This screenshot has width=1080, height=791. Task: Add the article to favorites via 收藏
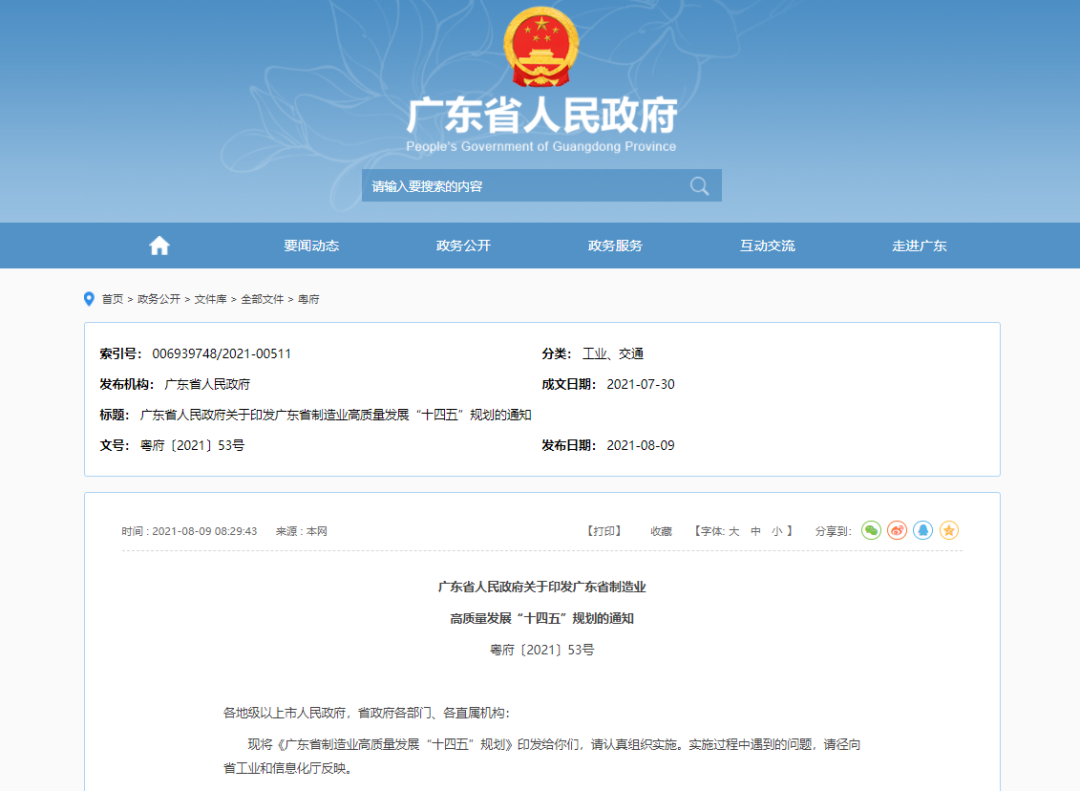tap(661, 531)
